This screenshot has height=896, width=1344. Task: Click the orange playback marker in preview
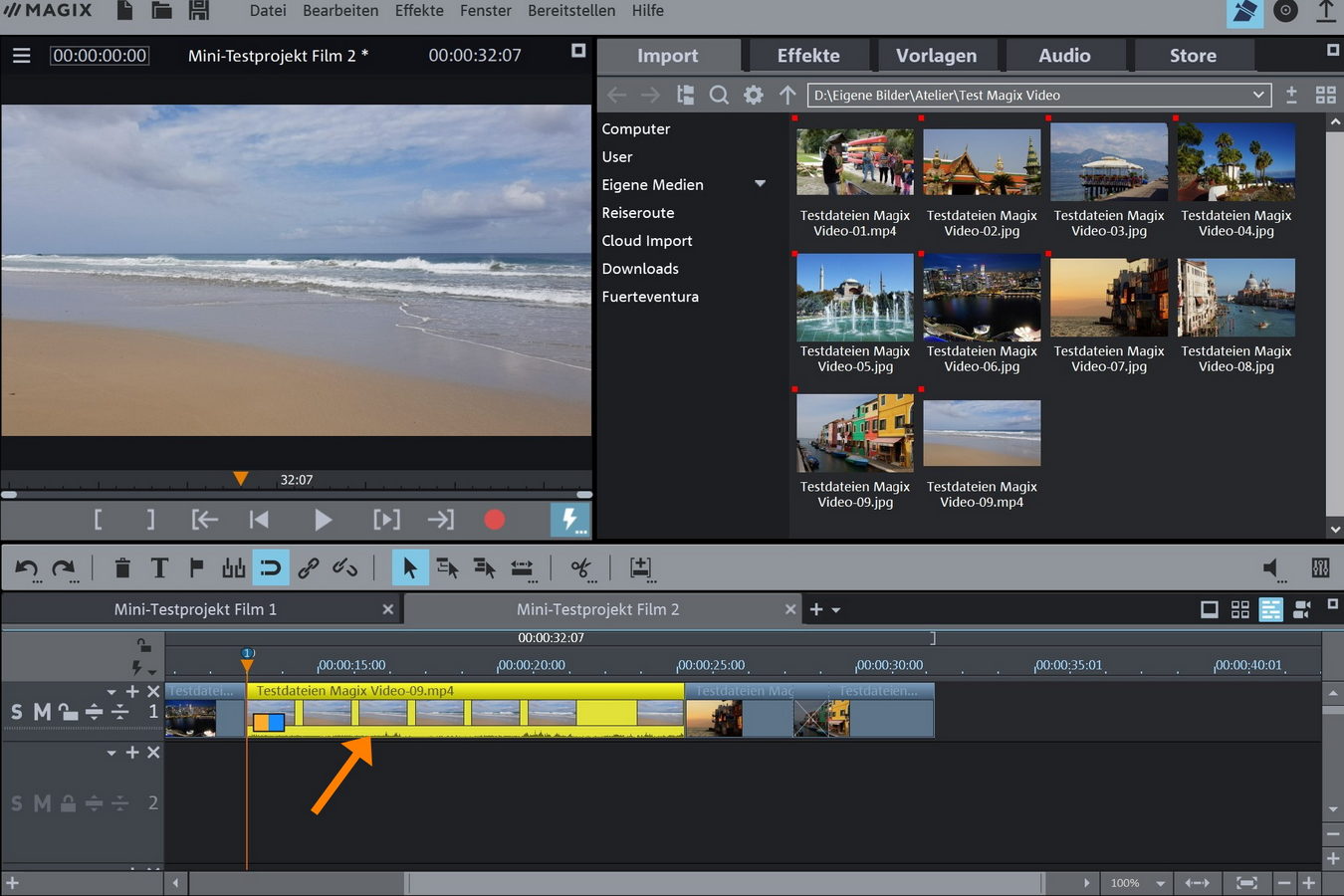(x=240, y=479)
